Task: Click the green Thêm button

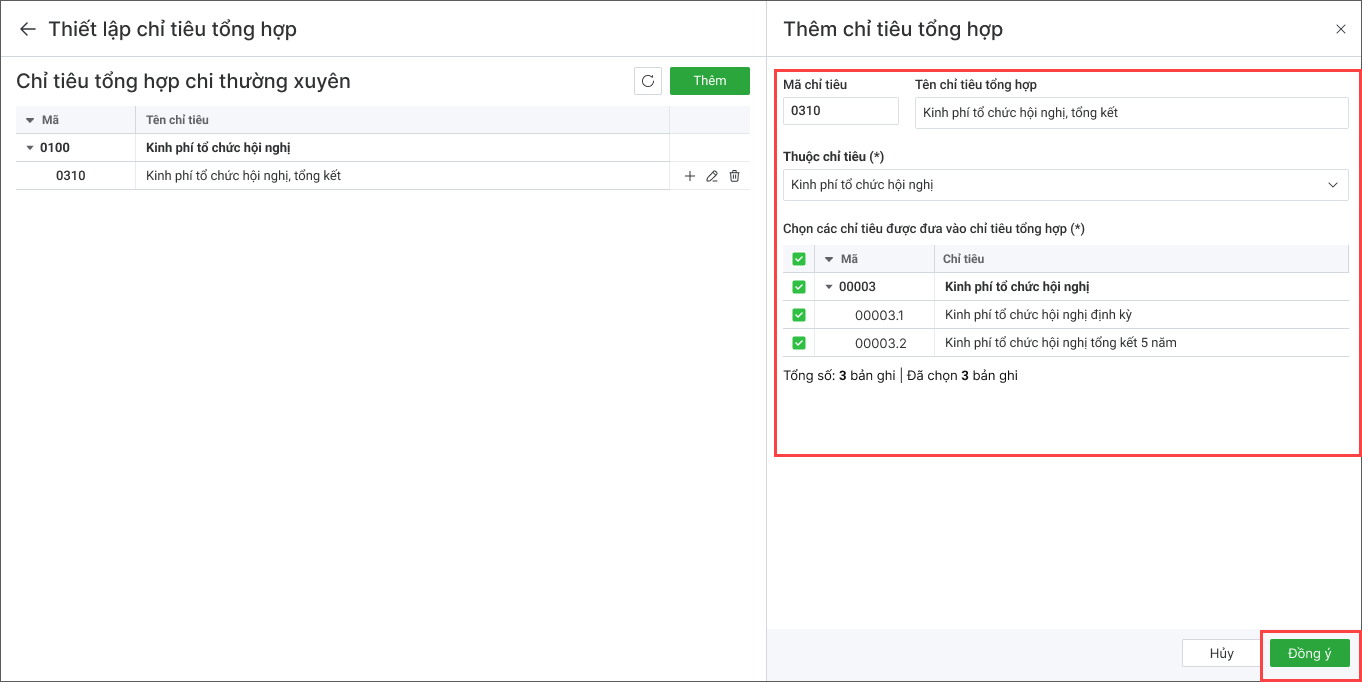Action: coord(709,81)
